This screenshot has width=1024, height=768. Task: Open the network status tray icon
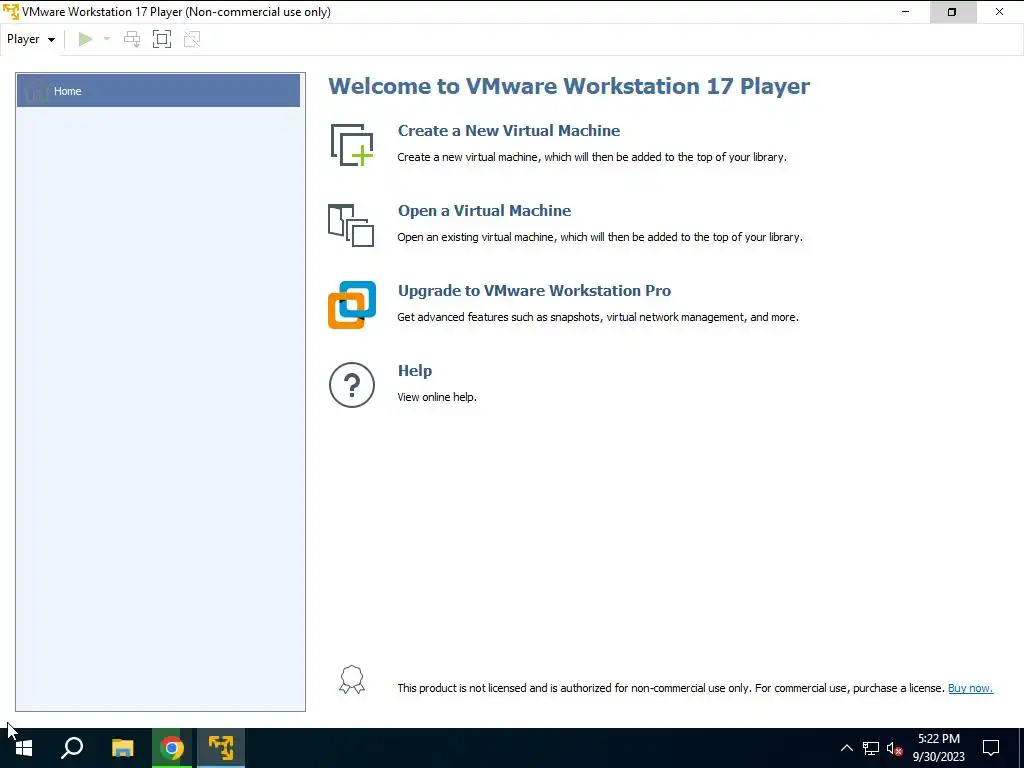(871, 748)
